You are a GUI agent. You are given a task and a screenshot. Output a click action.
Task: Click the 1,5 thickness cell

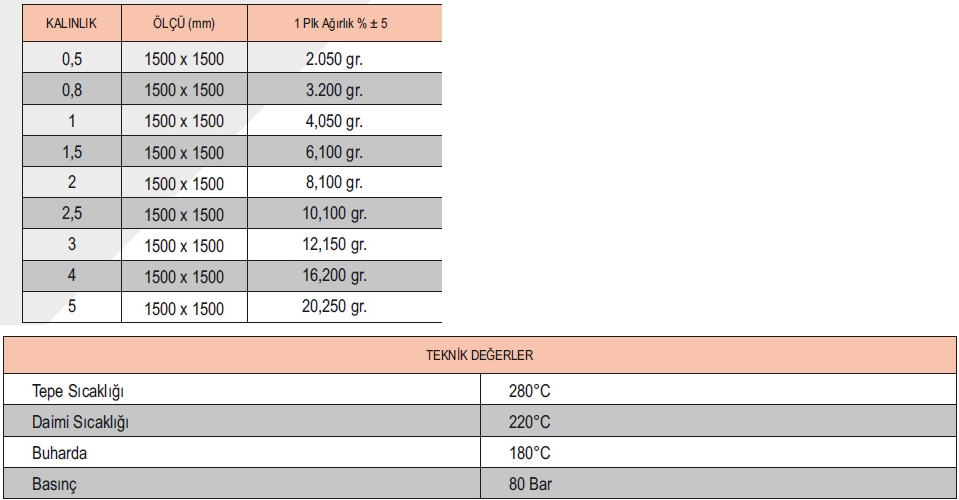pos(71,153)
